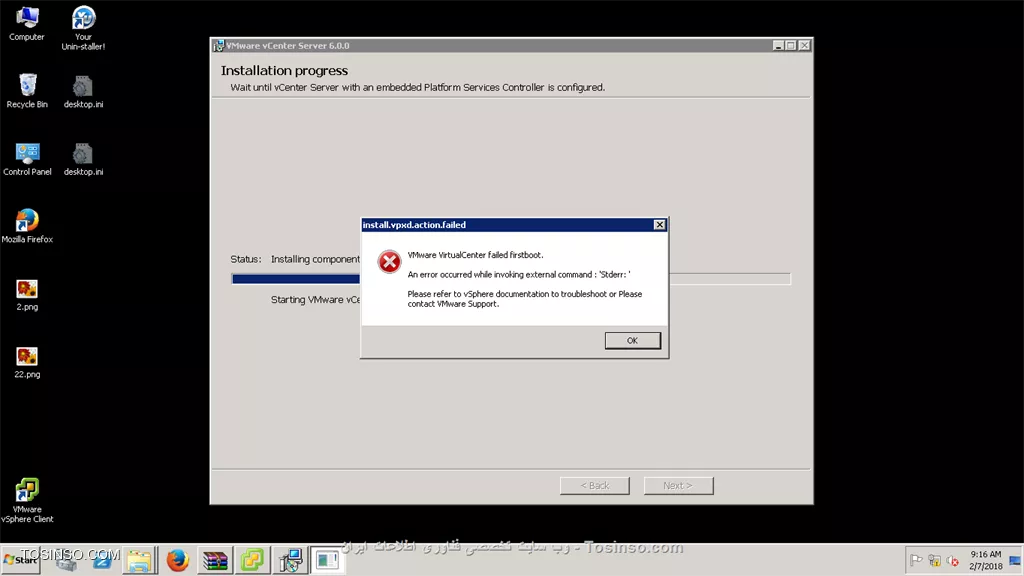Open network status icon with warning in tray
This screenshot has width=1024, height=576.
pyautogui.click(x=935, y=560)
